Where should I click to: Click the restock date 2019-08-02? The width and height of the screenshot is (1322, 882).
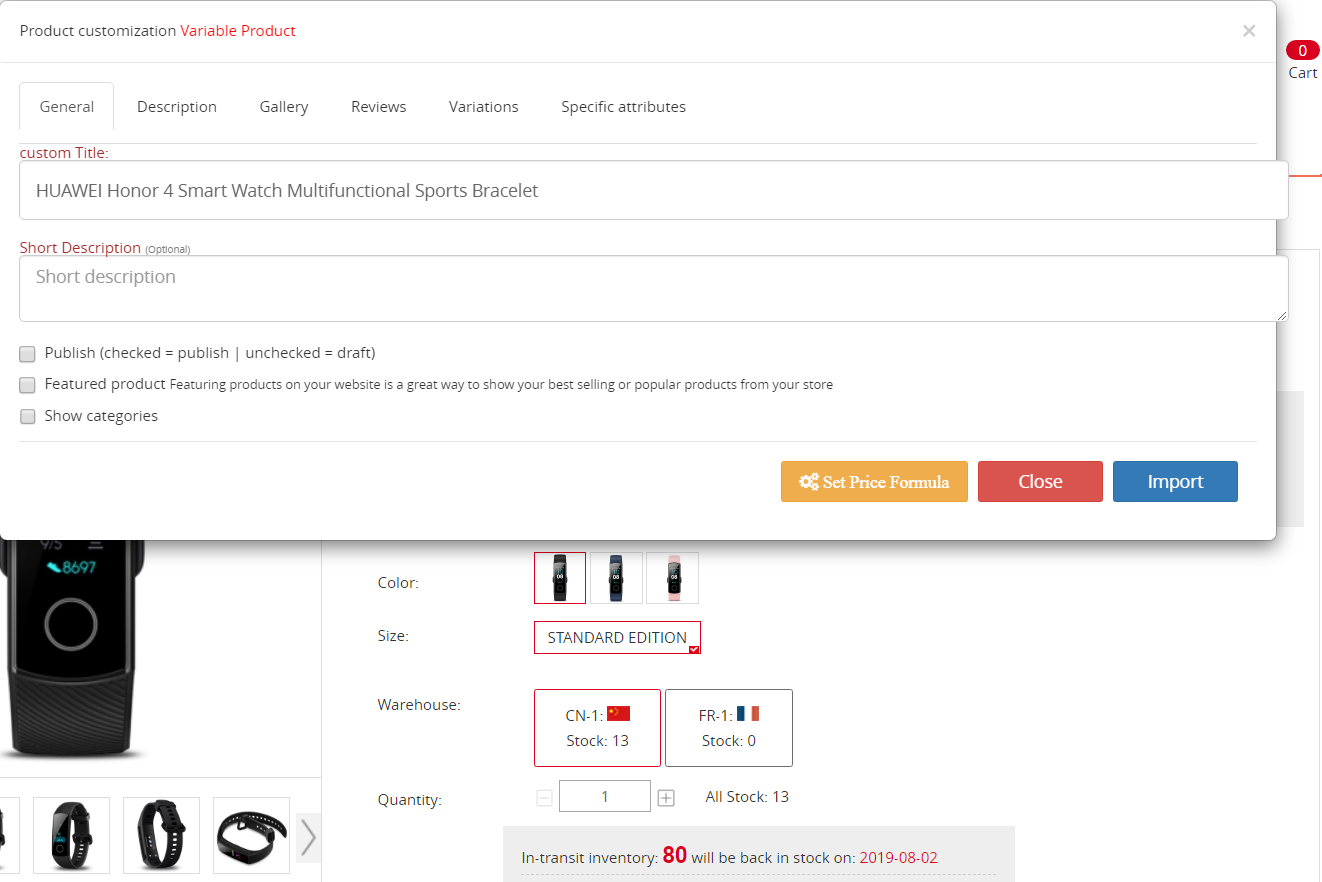coord(898,858)
